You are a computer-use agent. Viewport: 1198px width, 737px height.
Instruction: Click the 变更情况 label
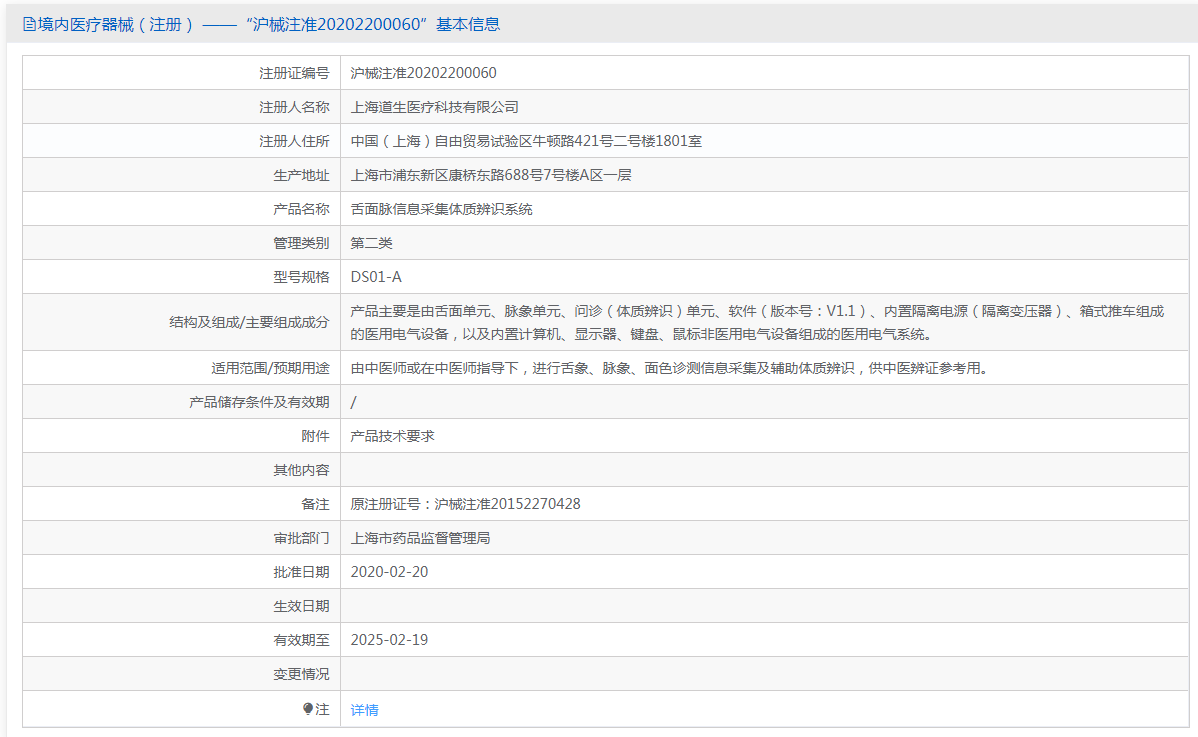click(301, 674)
